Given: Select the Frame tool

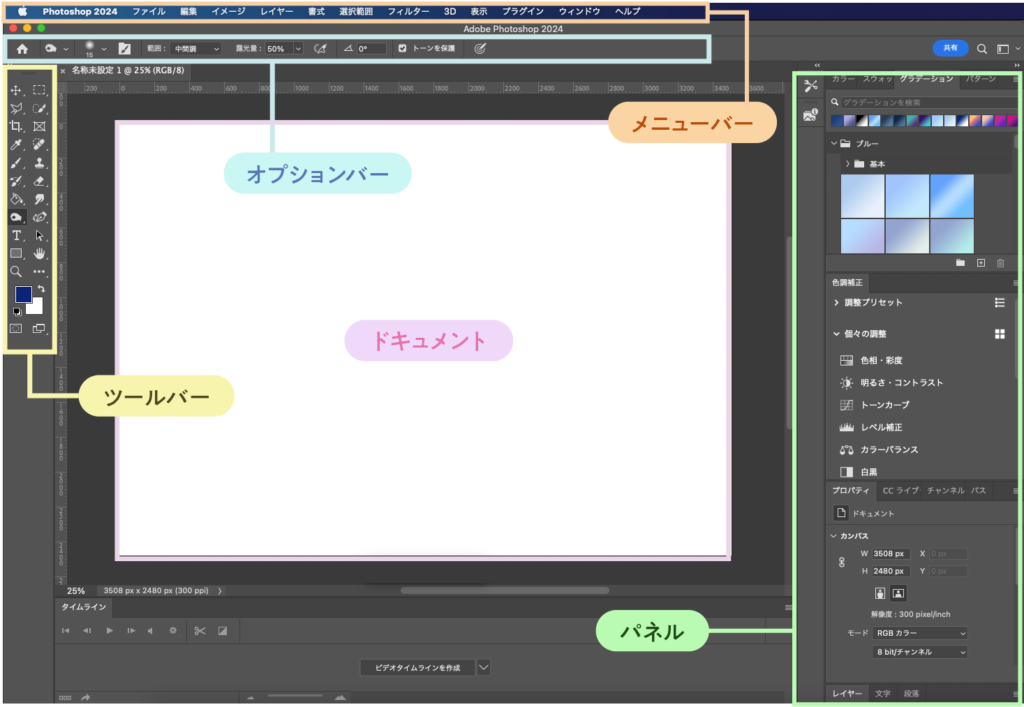Looking at the screenshot, I should pos(39,127).
